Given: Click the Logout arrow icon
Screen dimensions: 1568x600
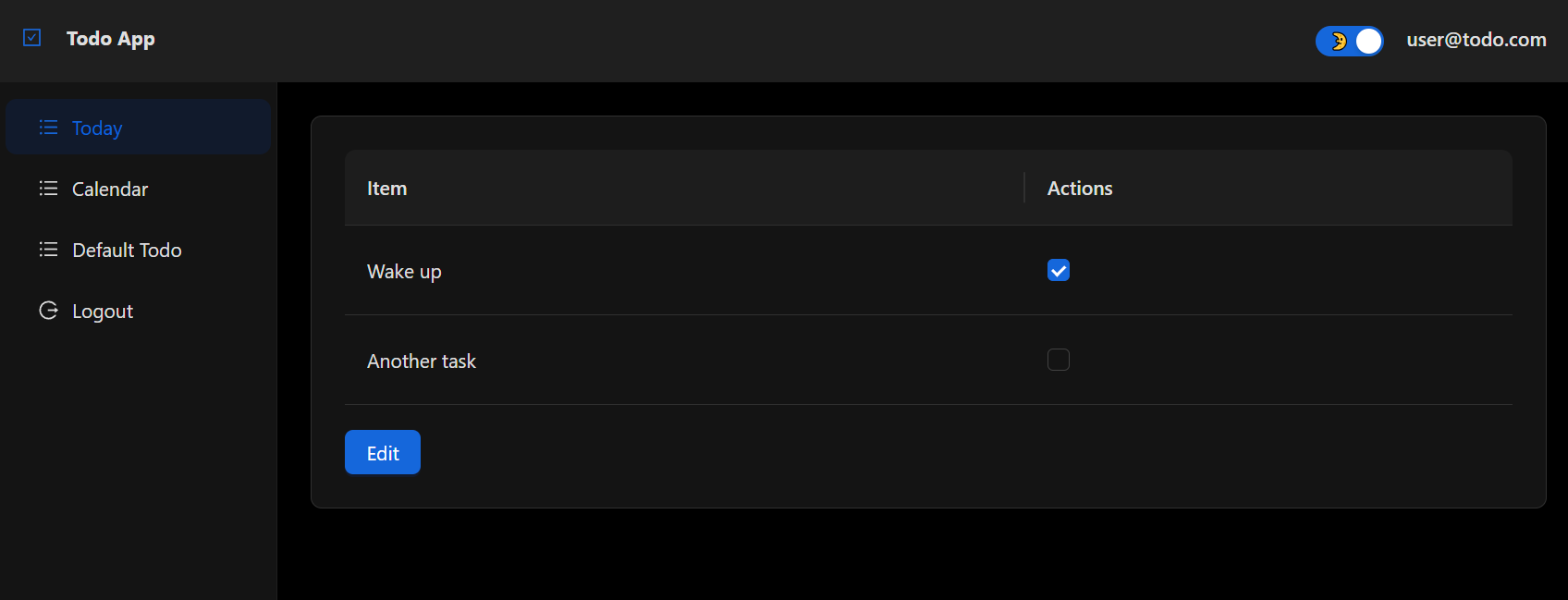Looking at the screenshot, I should coord(48,311).
